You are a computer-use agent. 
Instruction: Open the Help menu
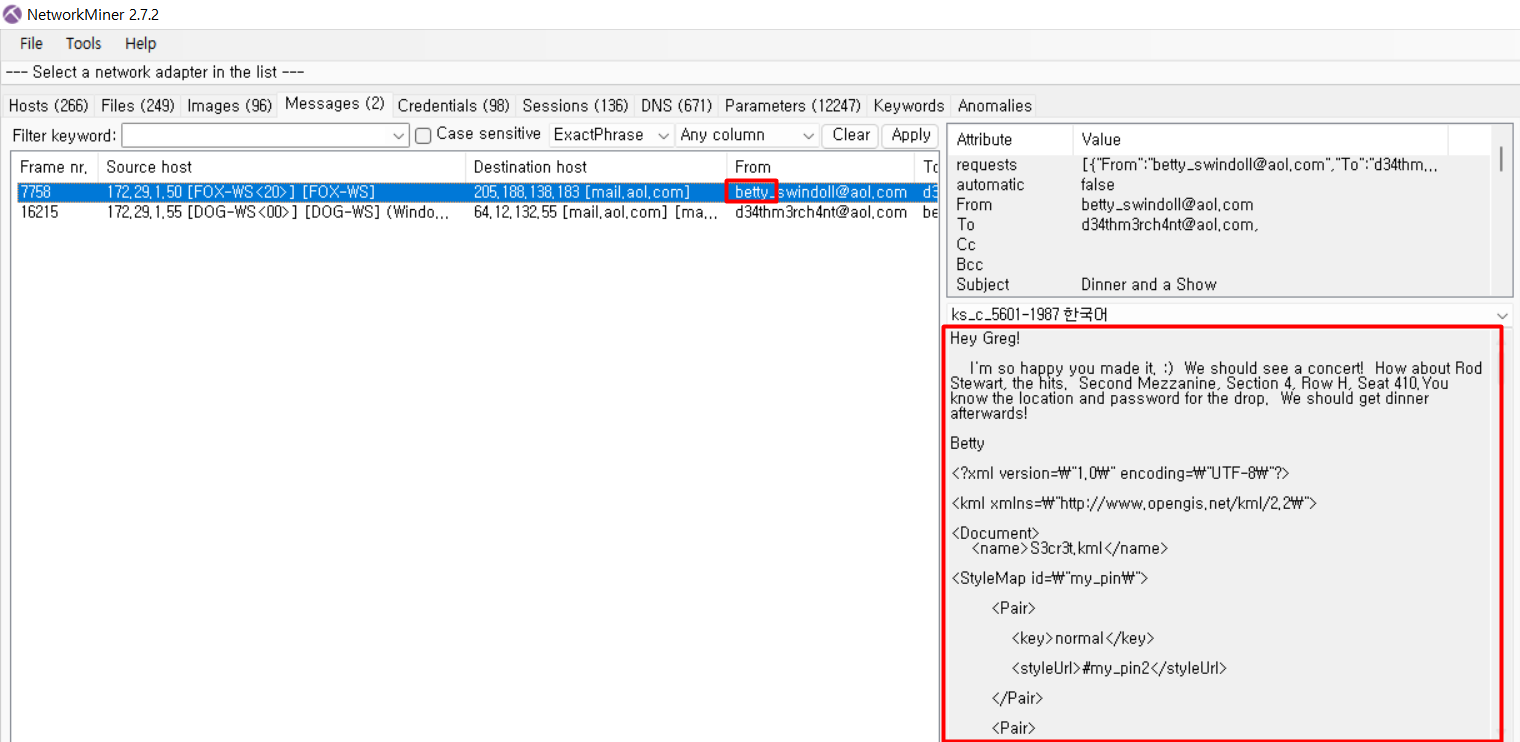[141, 44]
